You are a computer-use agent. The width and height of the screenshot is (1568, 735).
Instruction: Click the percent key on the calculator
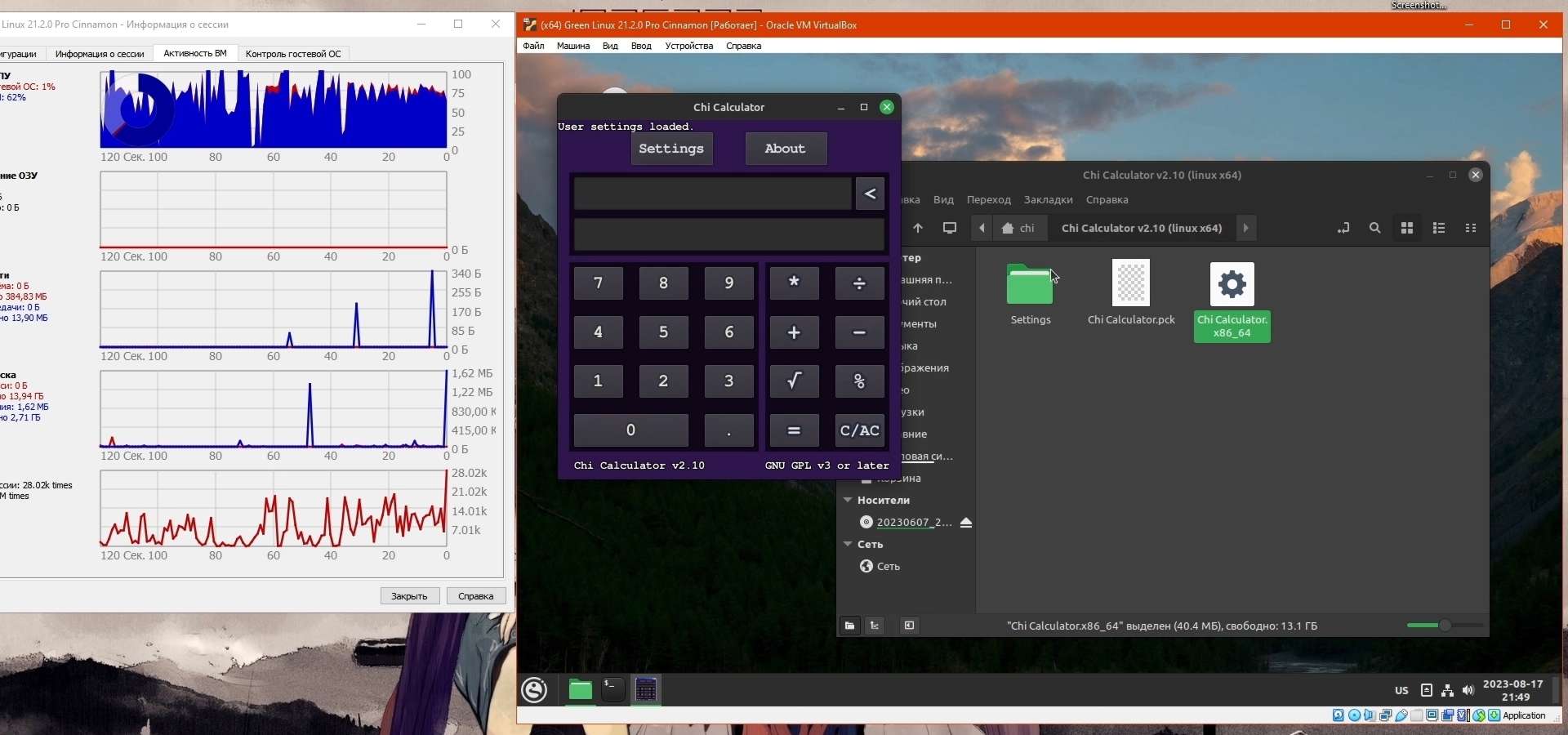tap(859, 381)
